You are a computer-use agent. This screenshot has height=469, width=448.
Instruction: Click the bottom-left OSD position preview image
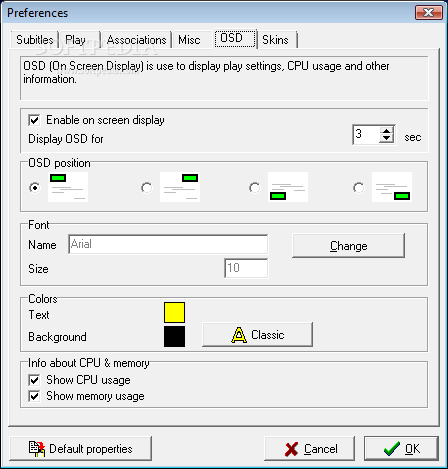click(288, 187)
